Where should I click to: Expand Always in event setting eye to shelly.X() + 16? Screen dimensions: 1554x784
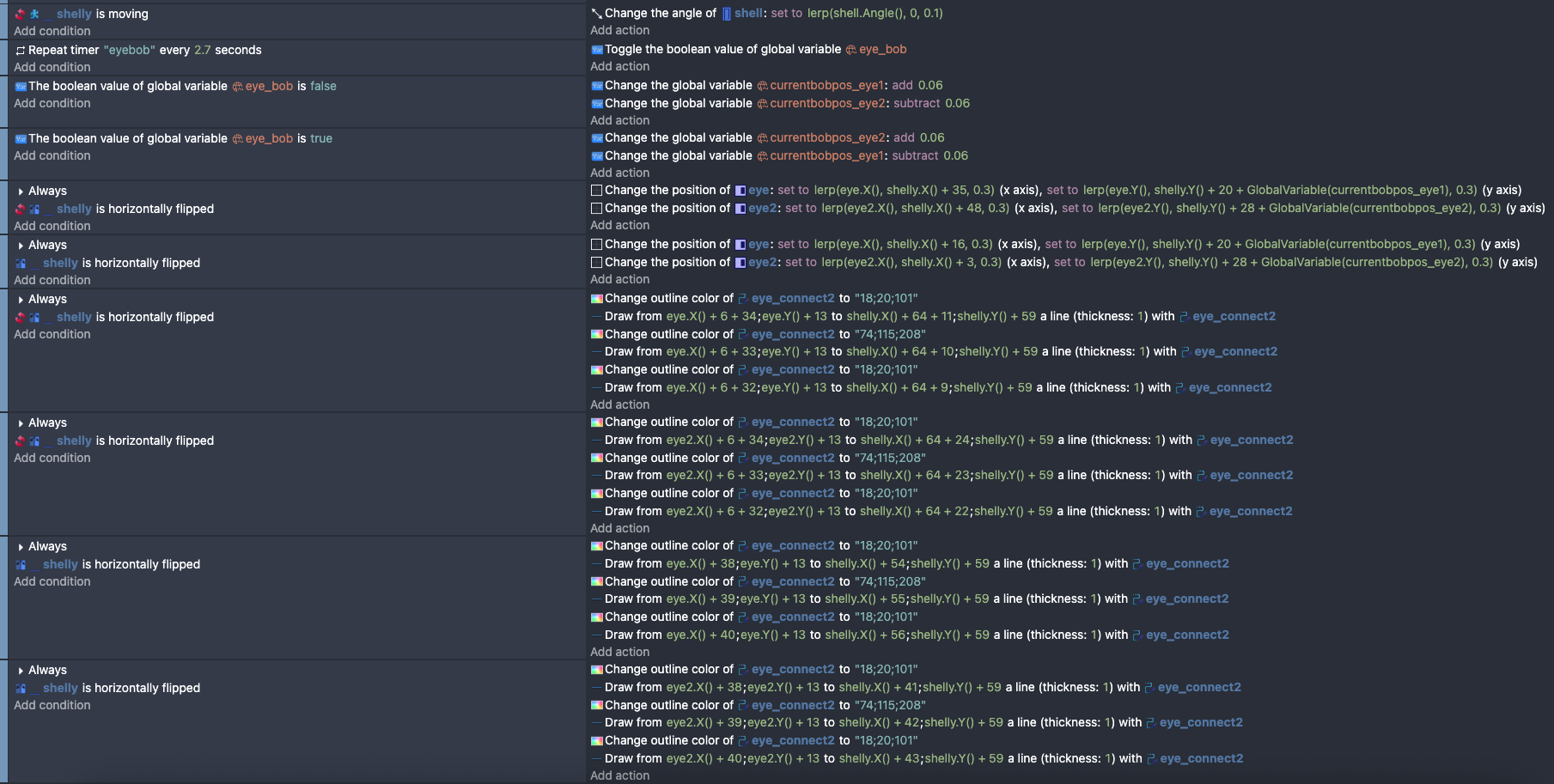[x=21, y=246]
